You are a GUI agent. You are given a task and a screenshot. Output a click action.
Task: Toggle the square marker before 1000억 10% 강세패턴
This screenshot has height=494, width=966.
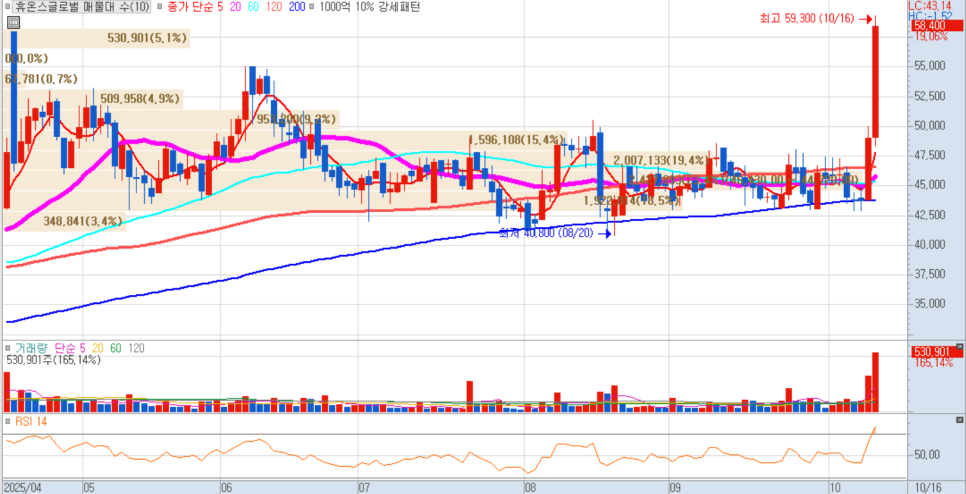pos(310,7)
